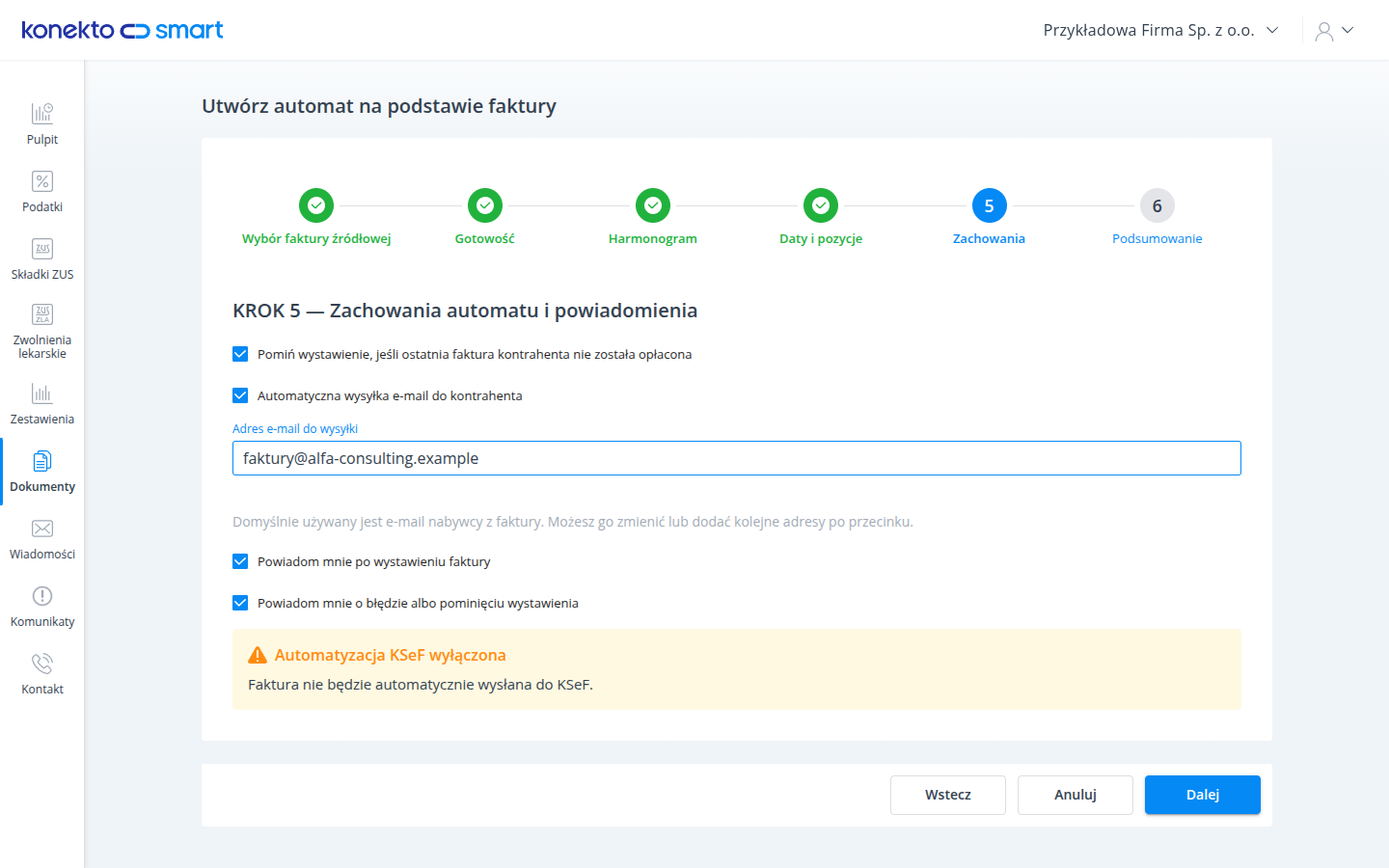Open the Komunikaty alert icon
The image size is (1389, 868).
tap(42, 596)
